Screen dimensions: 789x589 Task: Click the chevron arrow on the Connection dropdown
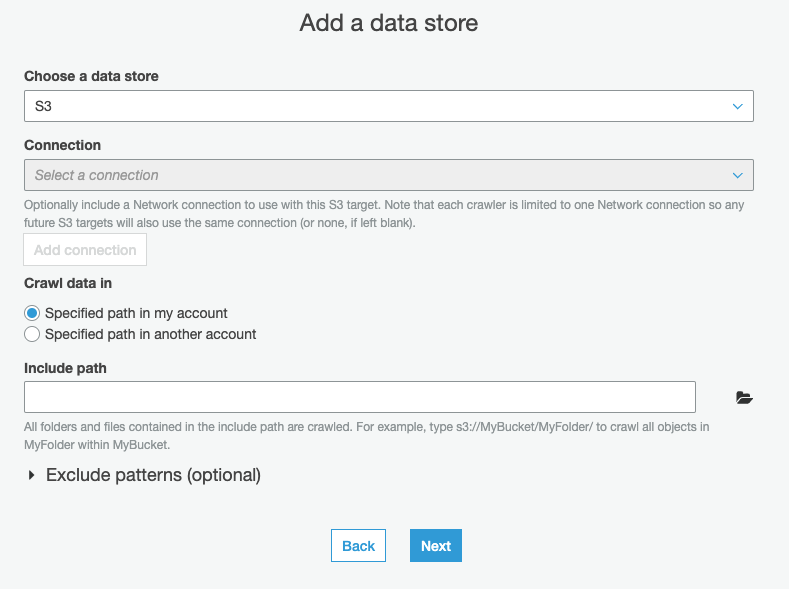[737, 175]
